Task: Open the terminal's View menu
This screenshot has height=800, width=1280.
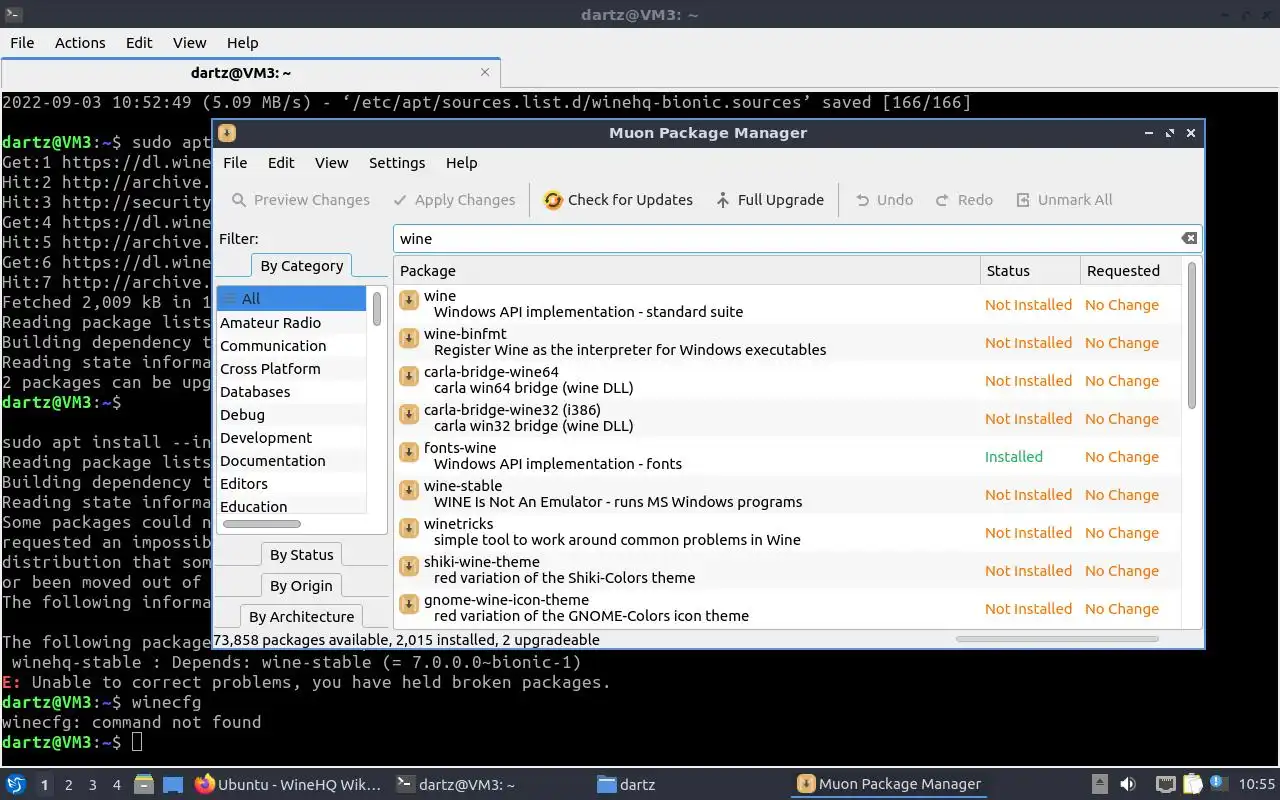Action: click(189, 43)
